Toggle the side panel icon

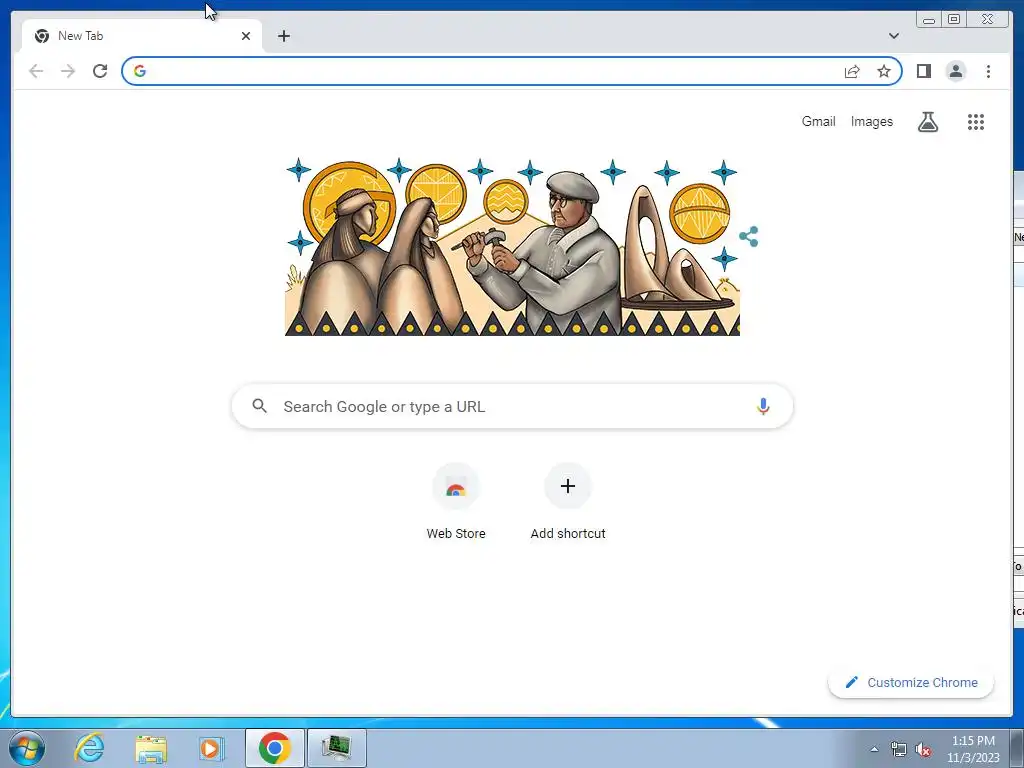click(923, 71)
